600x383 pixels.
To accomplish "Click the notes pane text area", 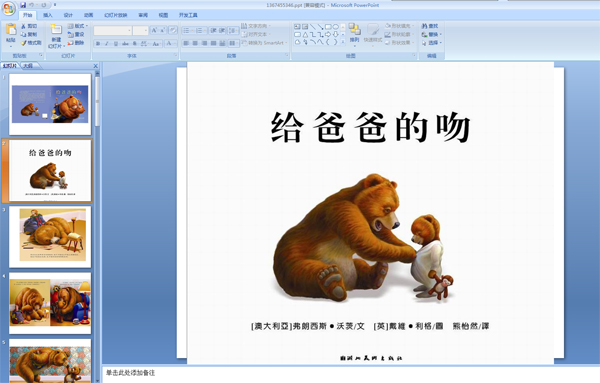I will [351, 373].
